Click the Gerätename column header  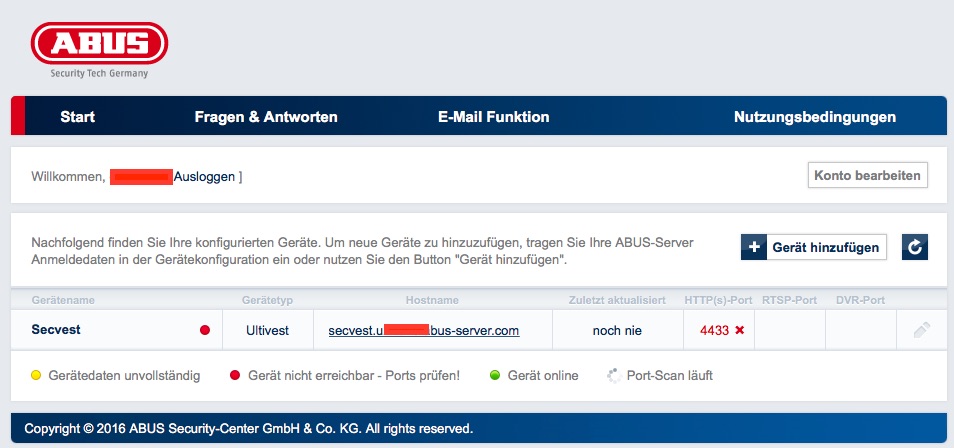coord(64,300)
